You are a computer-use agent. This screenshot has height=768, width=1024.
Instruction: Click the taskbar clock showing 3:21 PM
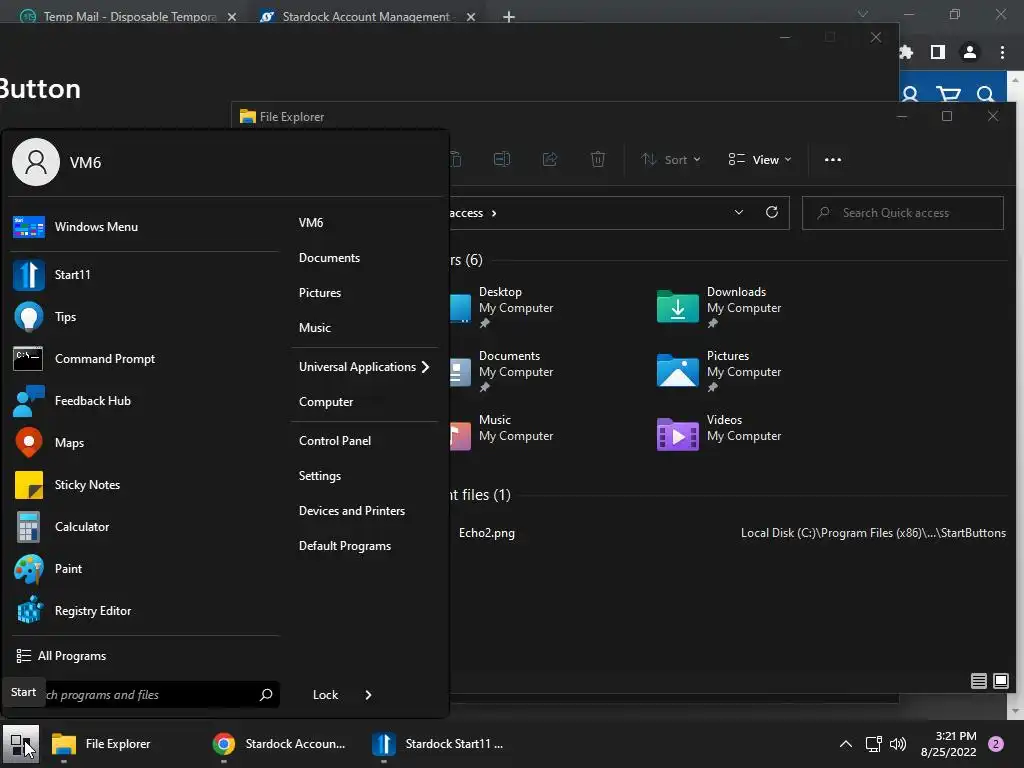pyautogui.click(x=948, y=744)
